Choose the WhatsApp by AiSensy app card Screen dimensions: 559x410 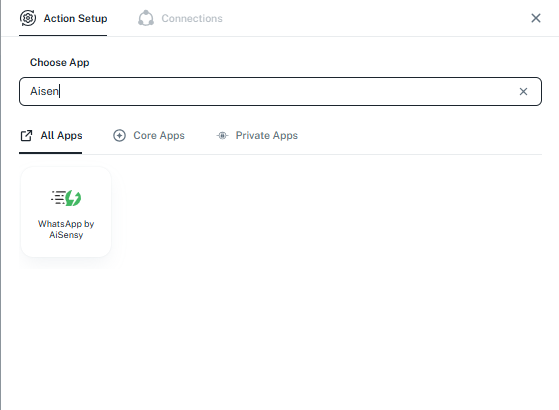click(66, 212)
